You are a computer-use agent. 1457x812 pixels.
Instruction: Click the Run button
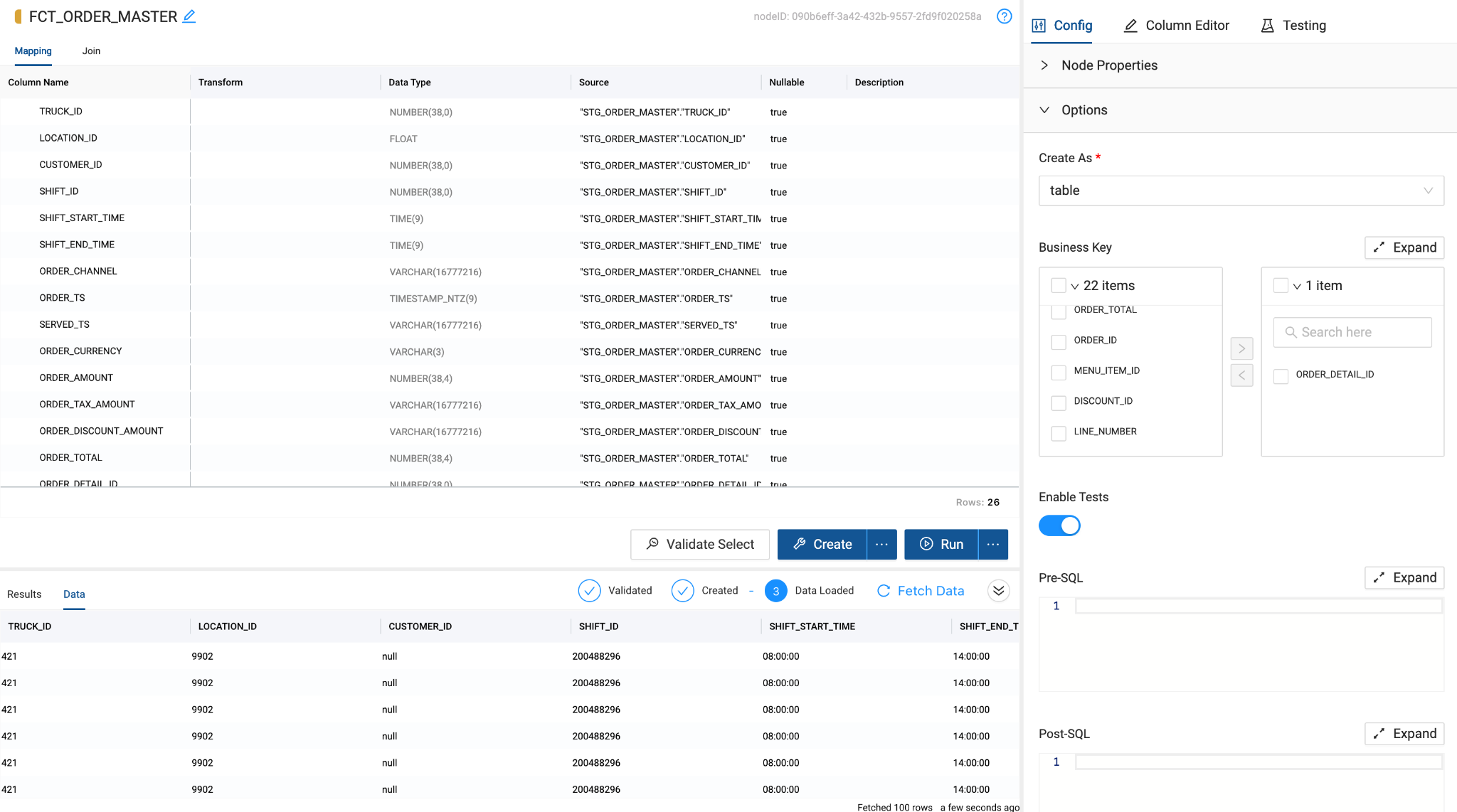tap(941, 545)
